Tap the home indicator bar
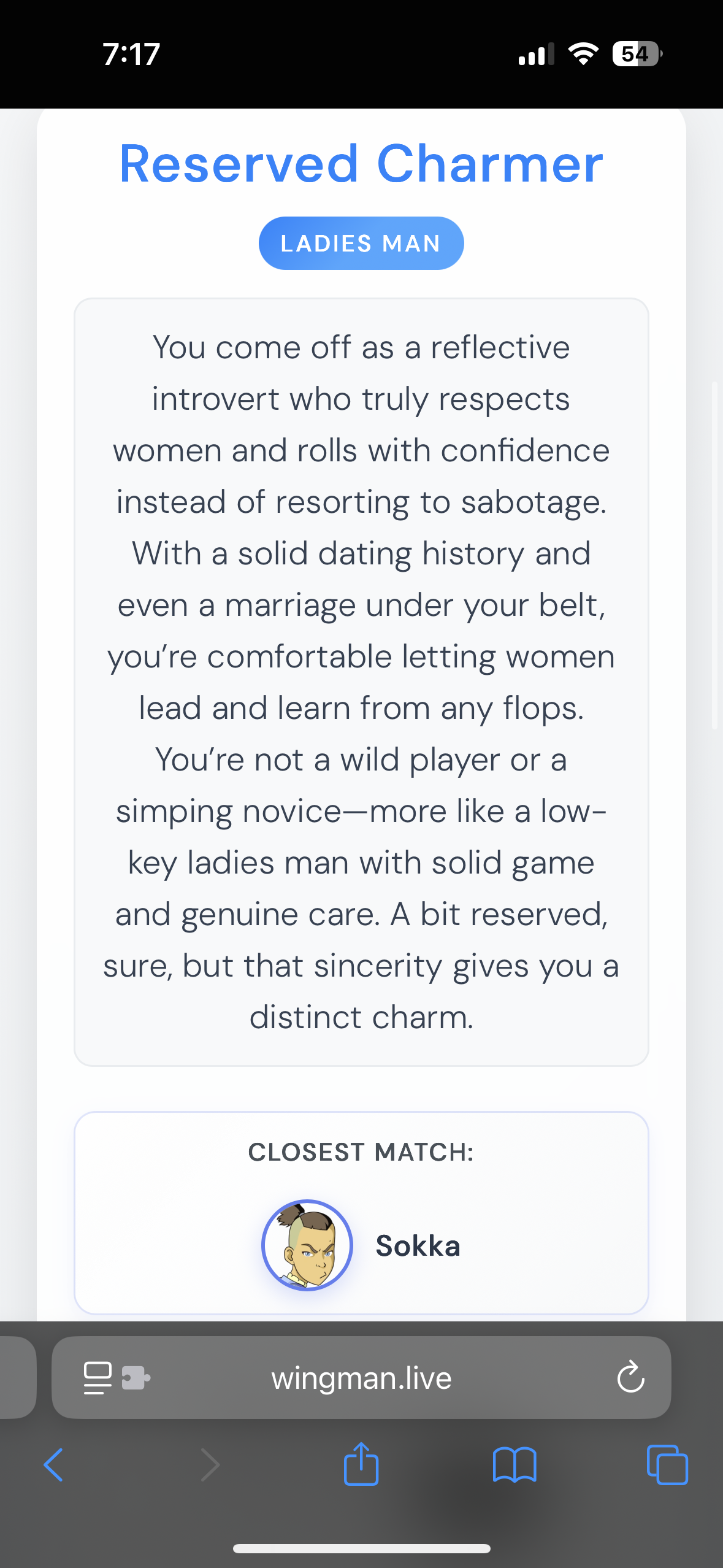Image resolution: width=723 pixels, height=1568 pixels. click(361, 1548)
